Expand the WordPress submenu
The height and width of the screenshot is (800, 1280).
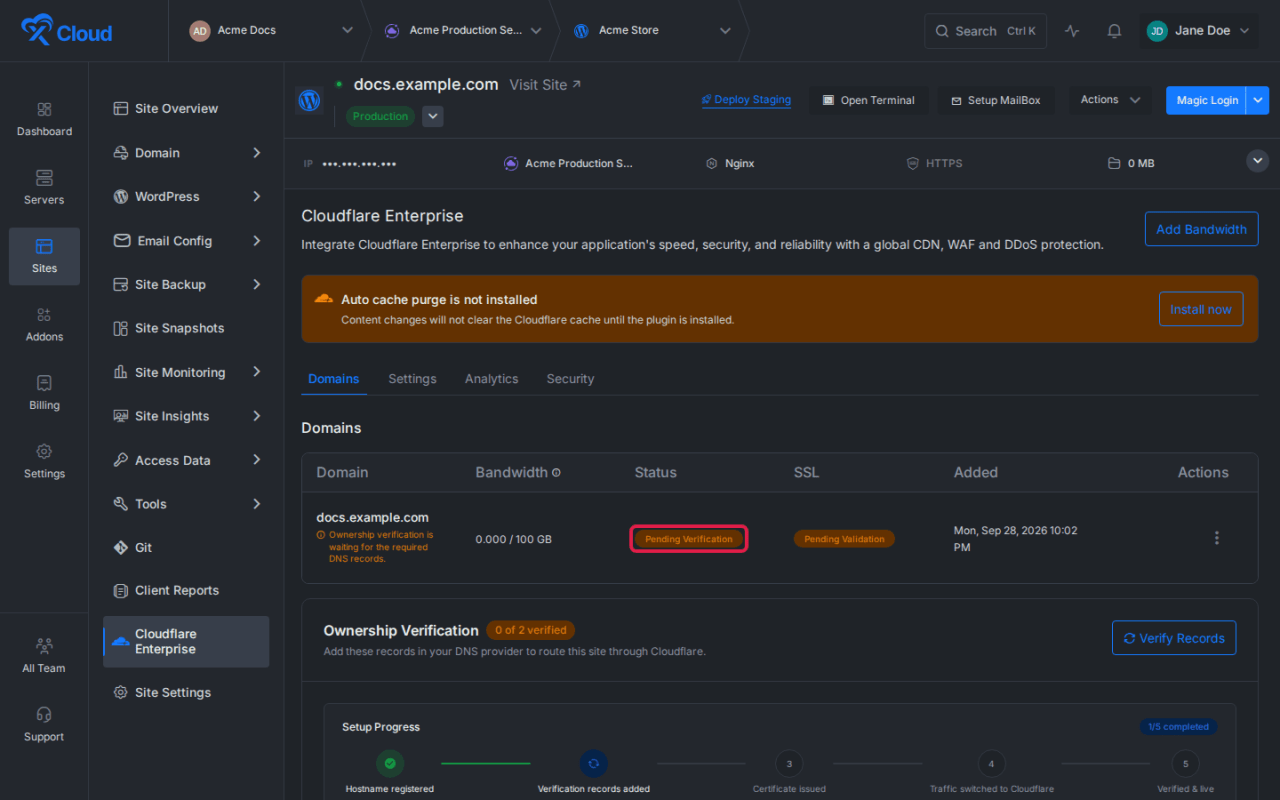(x=257, y=197)
